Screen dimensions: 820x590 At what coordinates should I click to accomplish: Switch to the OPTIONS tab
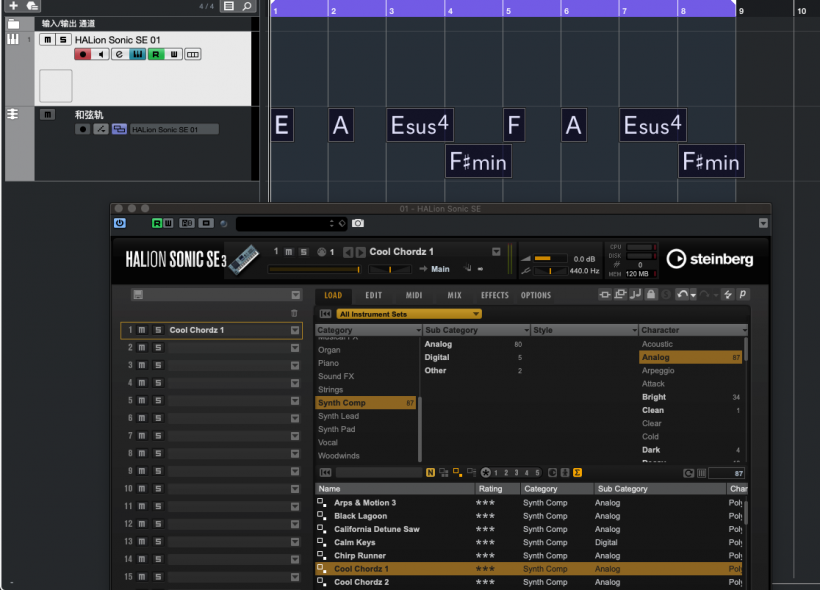536,295
